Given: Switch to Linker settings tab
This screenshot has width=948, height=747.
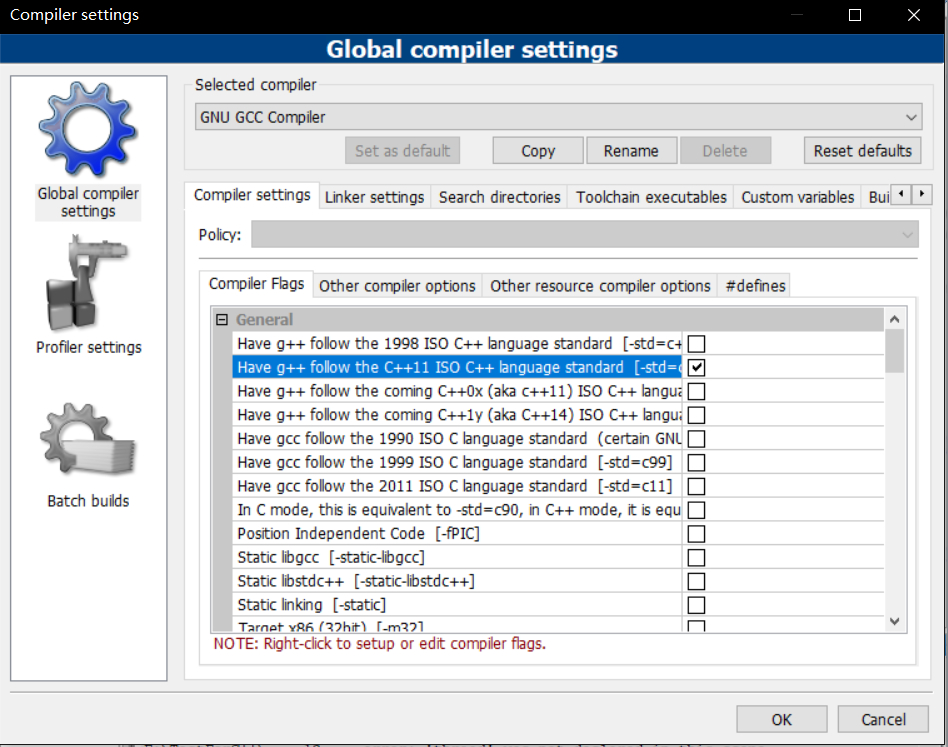Looking at the screenshot, I should (x=374, y=198).
